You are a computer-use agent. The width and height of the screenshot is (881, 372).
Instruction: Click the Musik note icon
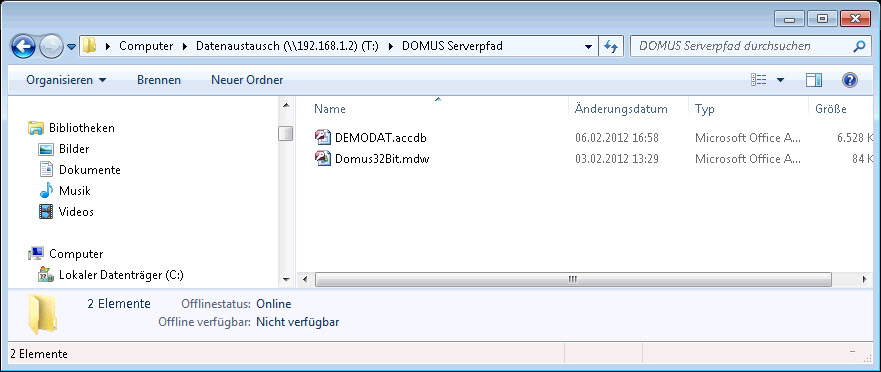pos(46,190)
